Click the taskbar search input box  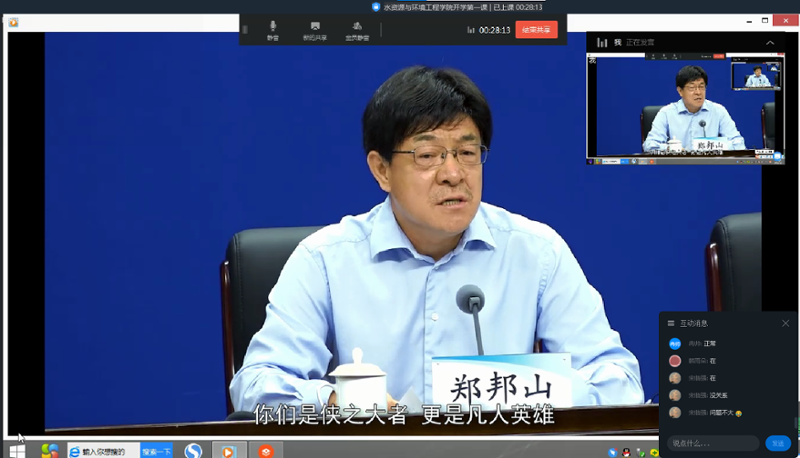tap(104, 451)
